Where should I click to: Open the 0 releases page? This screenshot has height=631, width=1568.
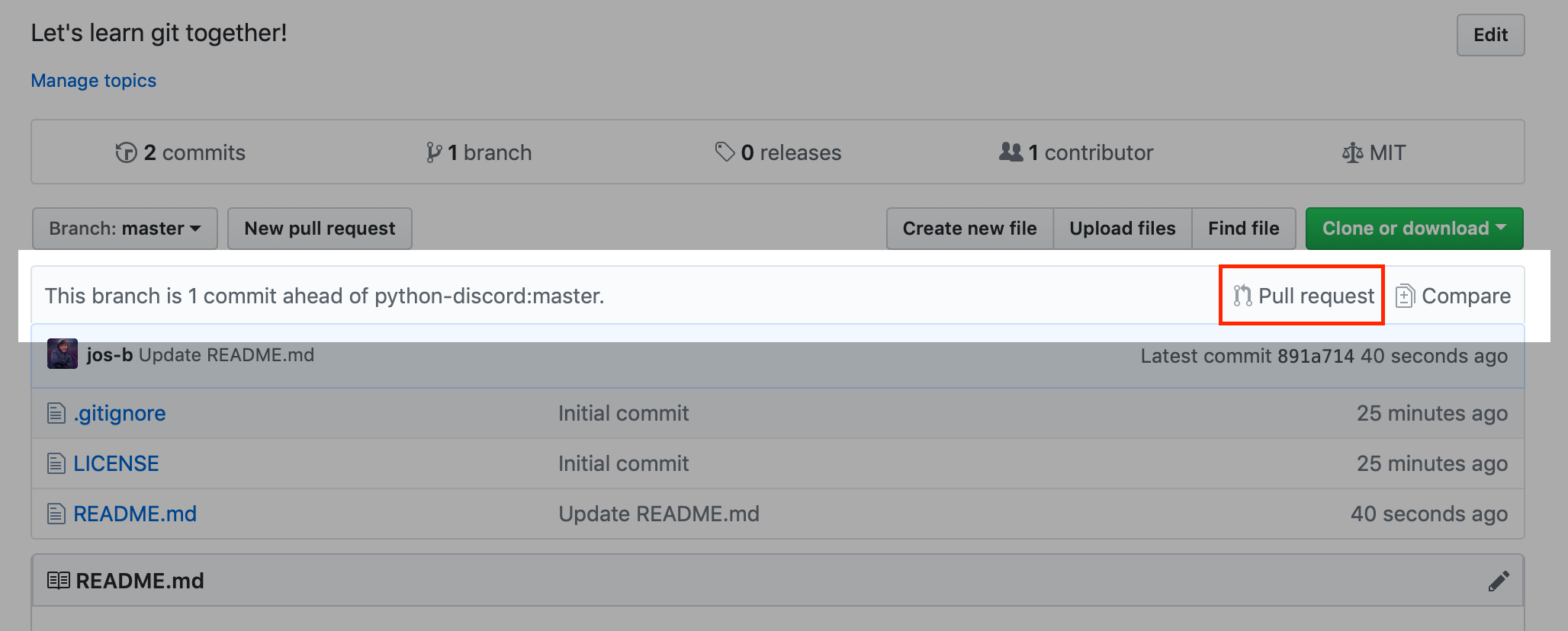coord(778,152)
